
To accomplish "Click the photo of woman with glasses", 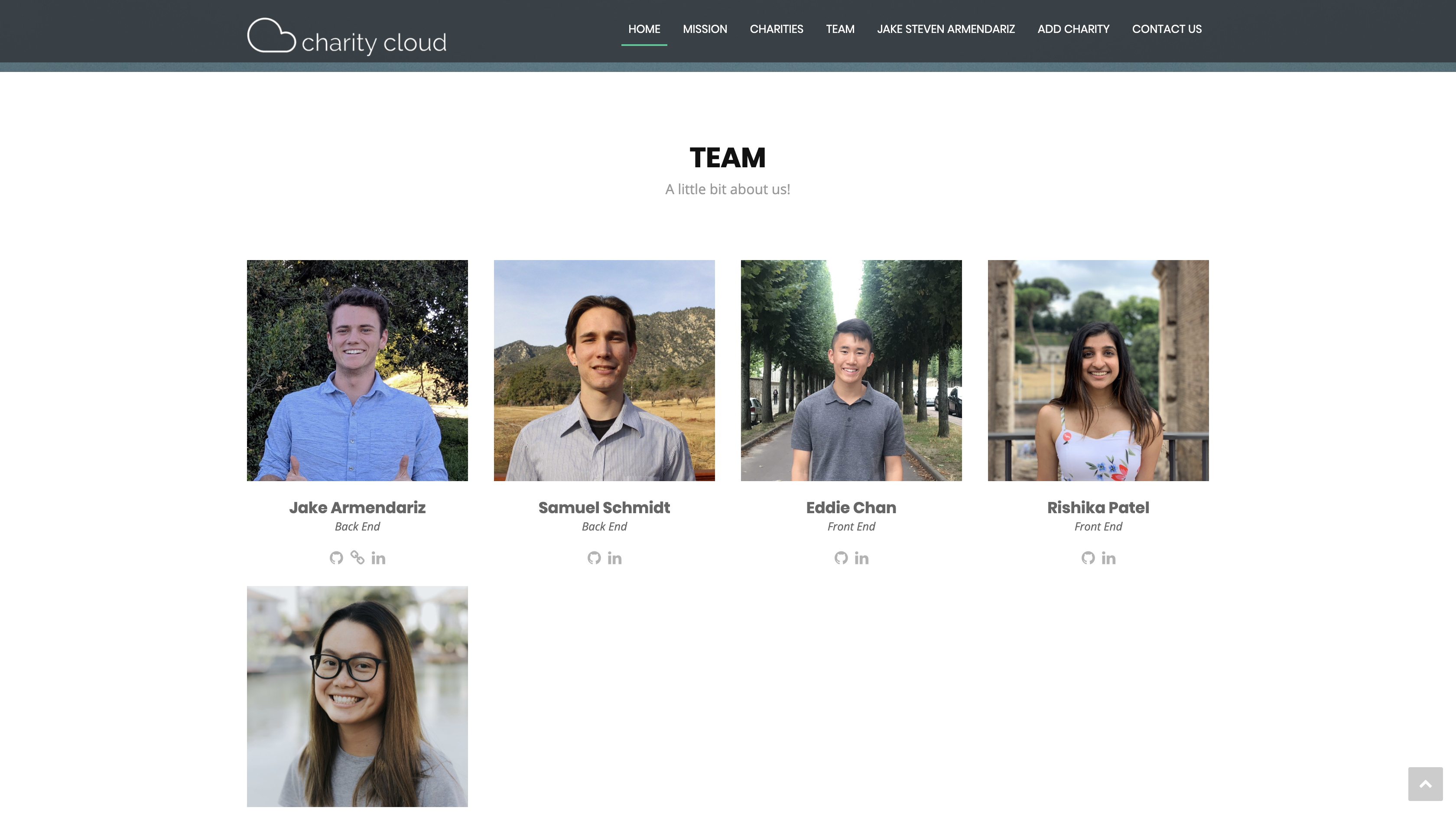I will (357, 696).
